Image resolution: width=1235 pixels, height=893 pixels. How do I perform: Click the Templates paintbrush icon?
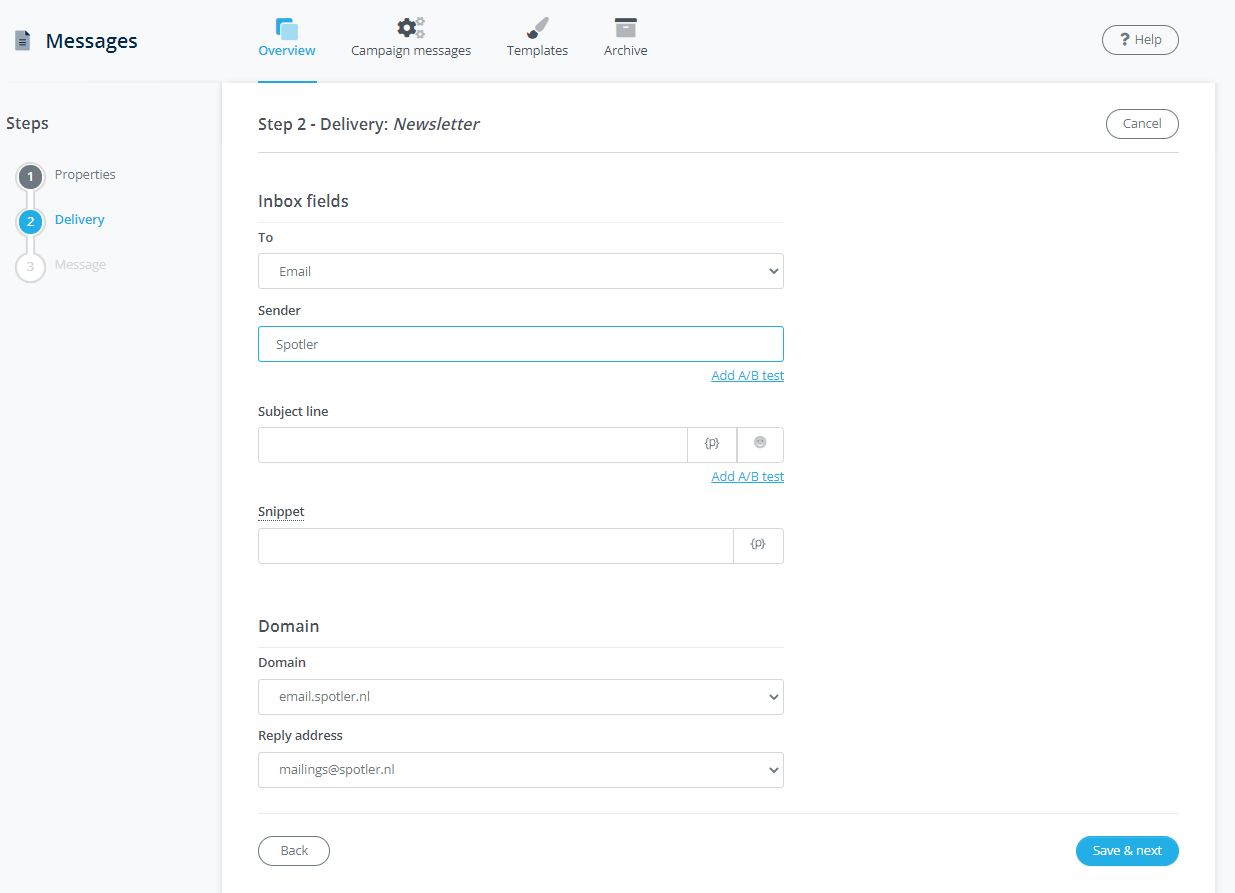pos(537,28)
